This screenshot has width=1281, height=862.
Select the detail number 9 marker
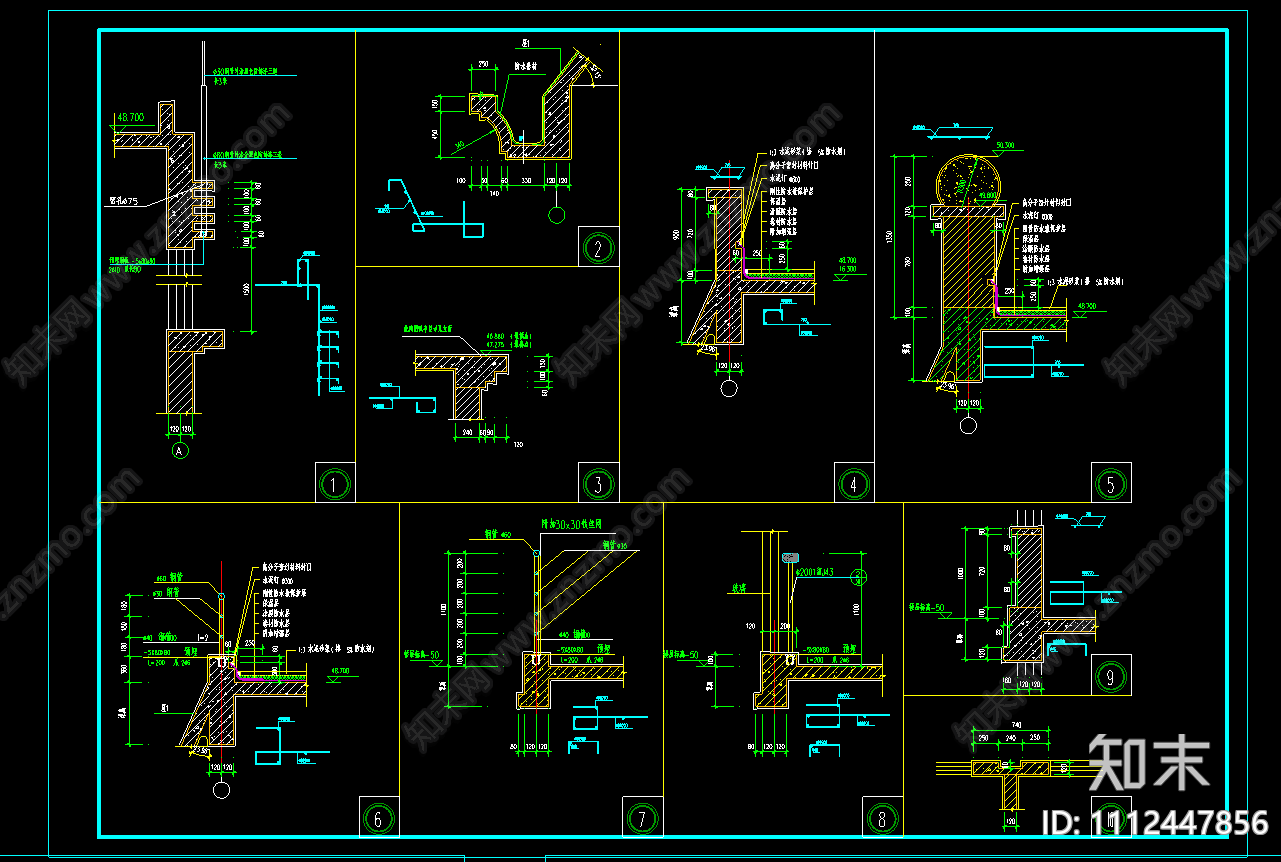(1111, 676)
